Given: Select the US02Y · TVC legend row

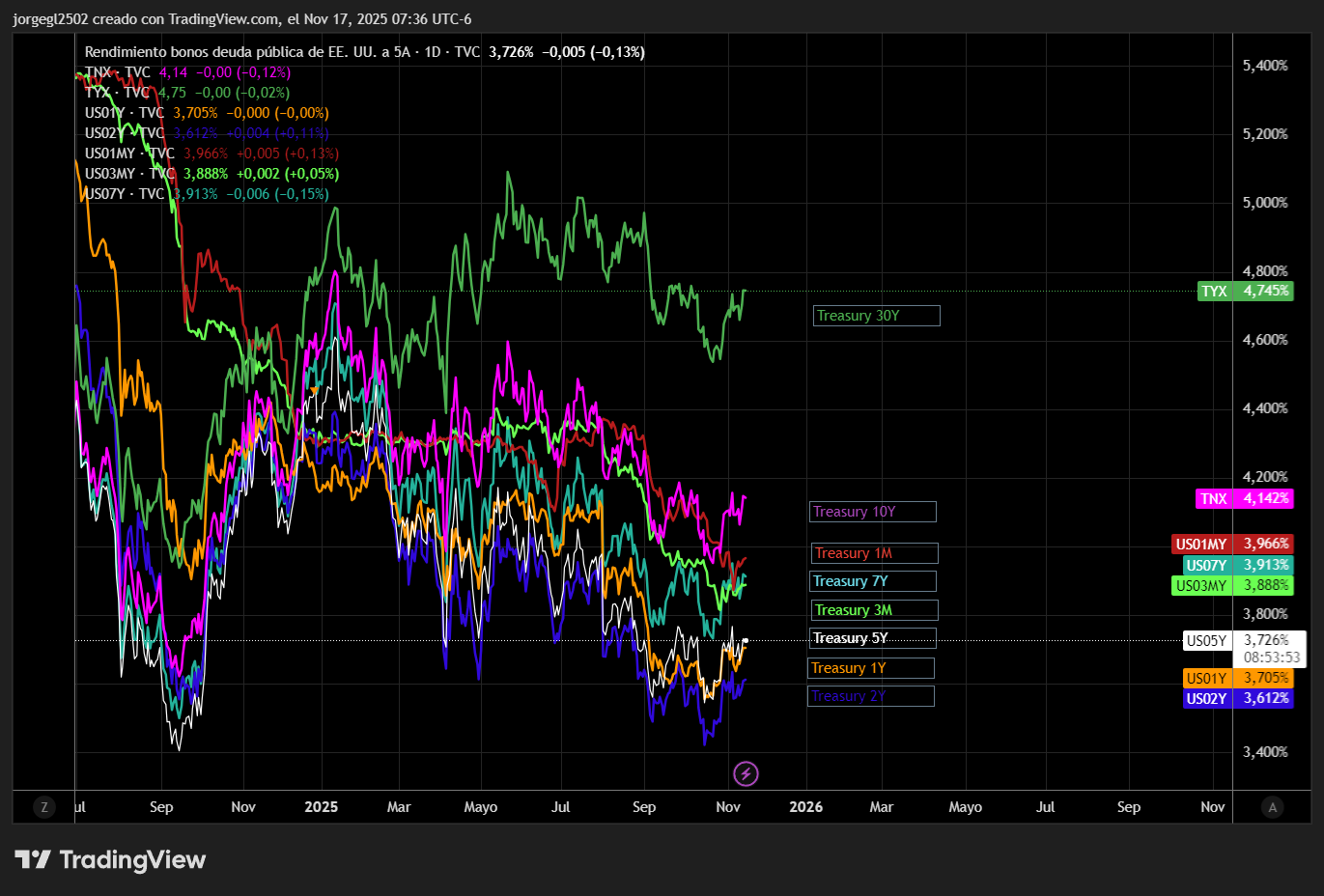Looking at the screenshot, I should tap(207, 133).
